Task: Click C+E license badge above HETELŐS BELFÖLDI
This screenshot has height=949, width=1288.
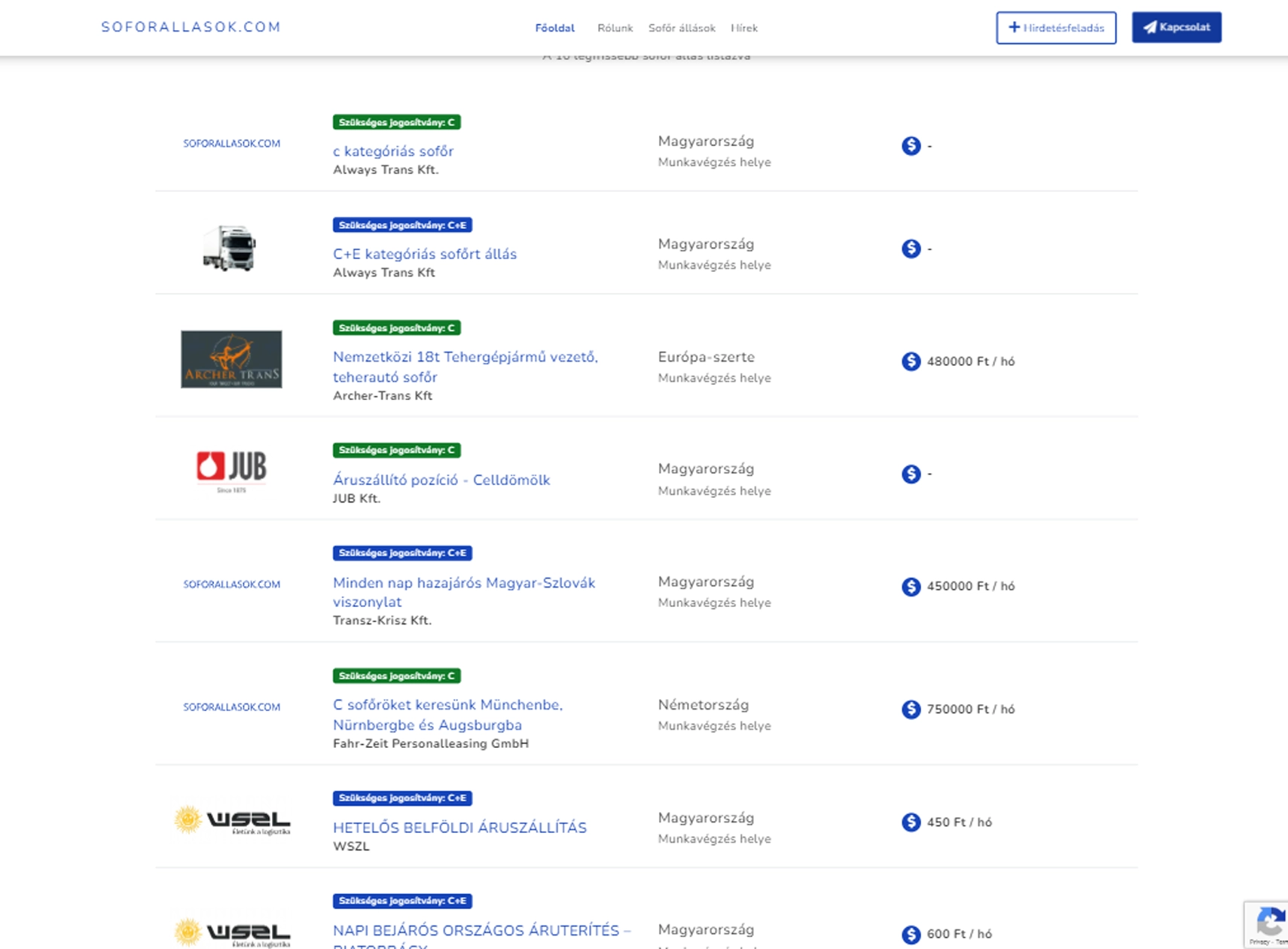Action: 402,798
